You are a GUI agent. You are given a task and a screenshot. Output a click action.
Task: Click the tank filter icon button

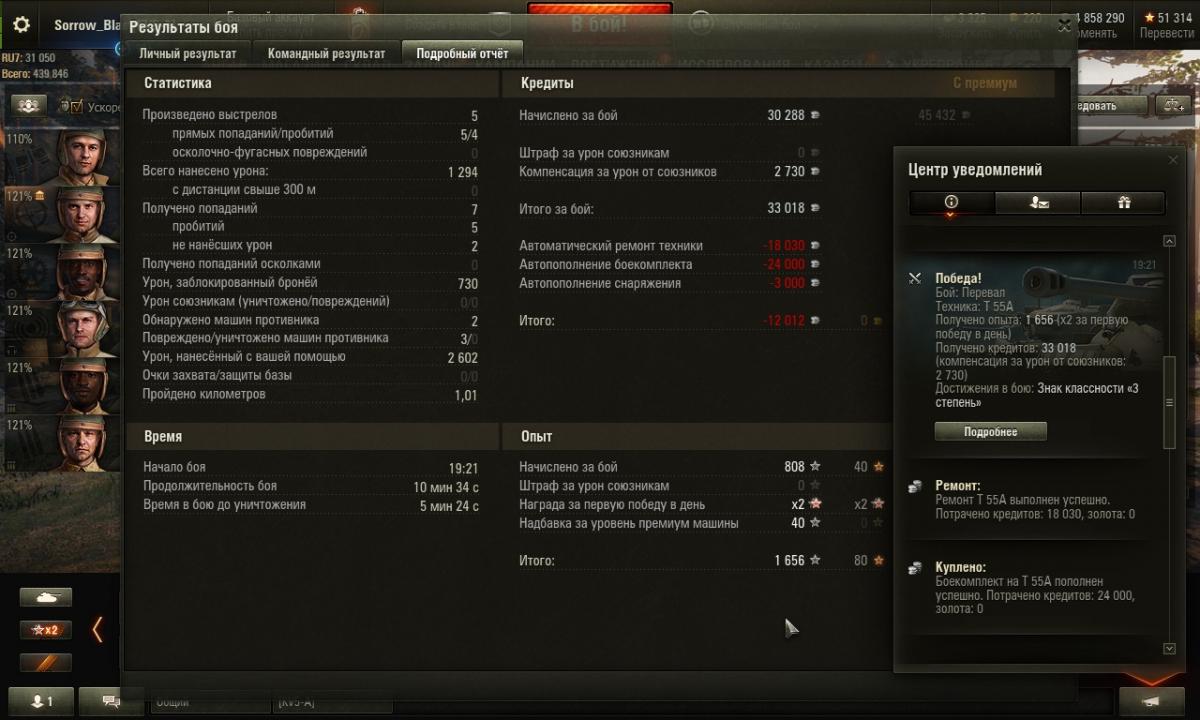[x=46, y=597]
